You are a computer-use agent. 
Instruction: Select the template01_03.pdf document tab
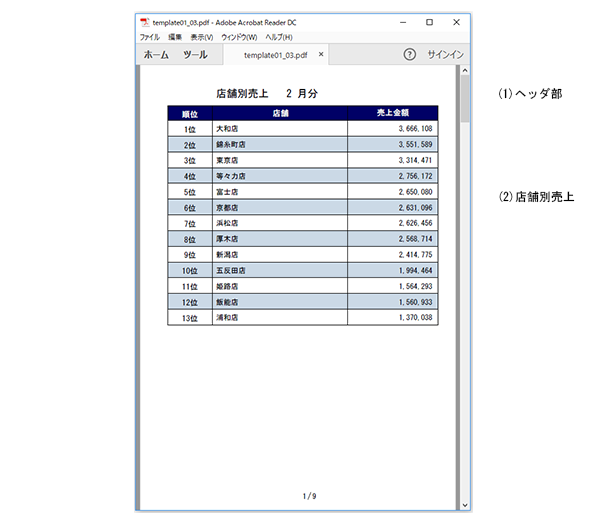click(276, 55)
